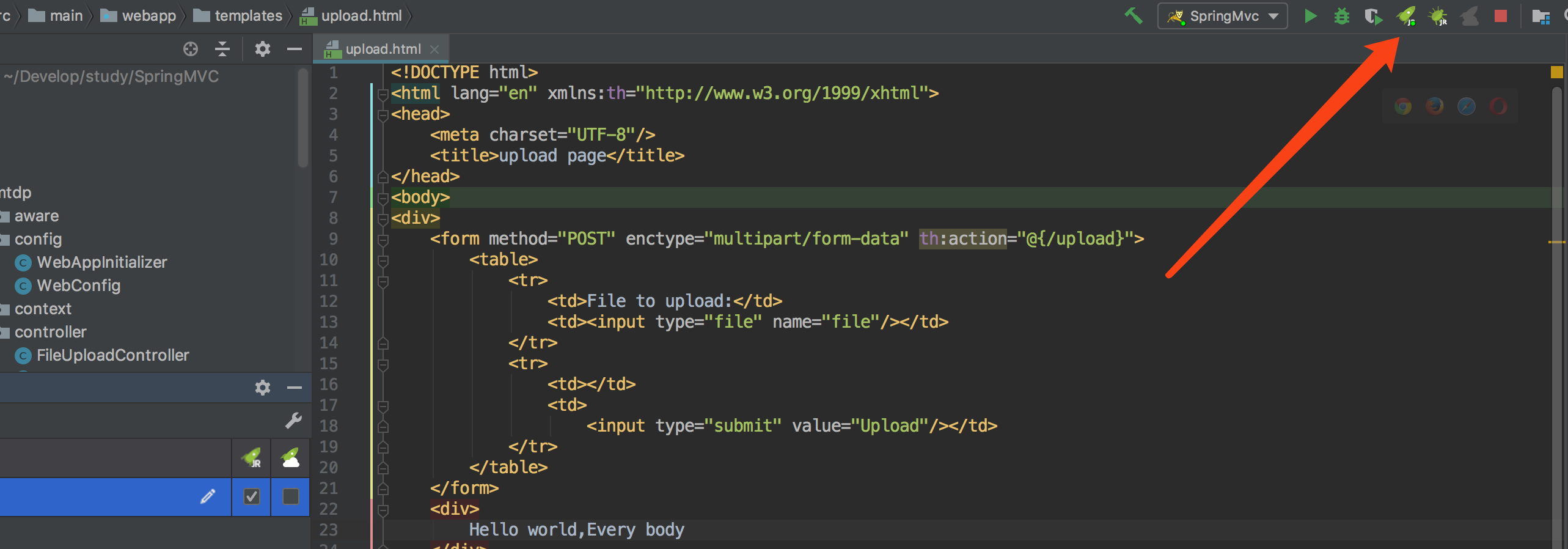Open the SpringMvc run configuration dropdown
1568x549 pixels.
(1222, 16)
